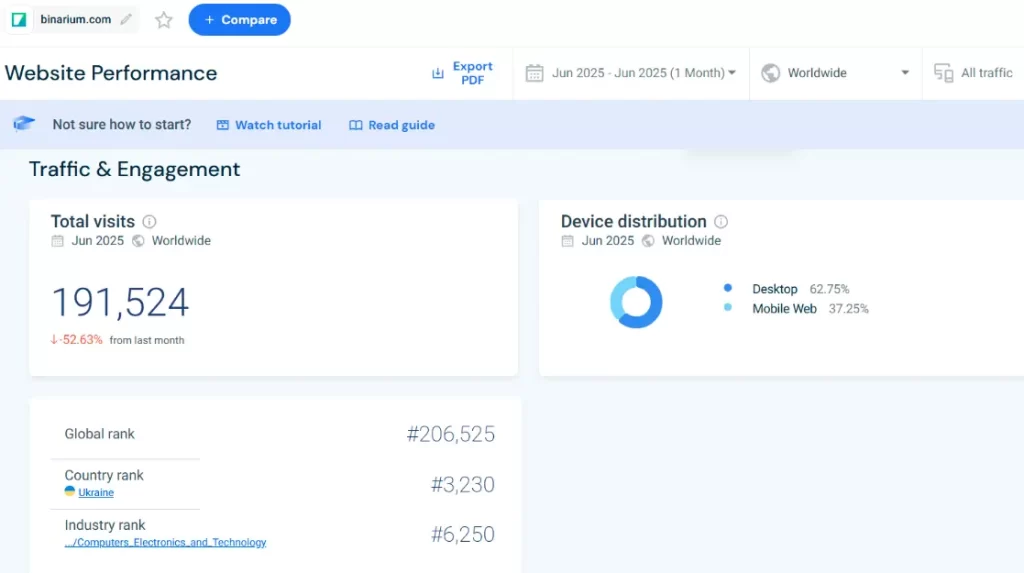Click the globe icon in country filter
The width and height of the screenshot is (1024, 573).
pos(771,73)
